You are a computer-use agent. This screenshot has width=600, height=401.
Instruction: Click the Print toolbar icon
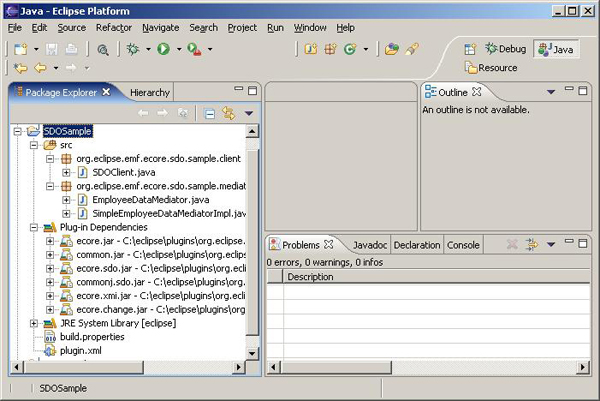(72, 49)
